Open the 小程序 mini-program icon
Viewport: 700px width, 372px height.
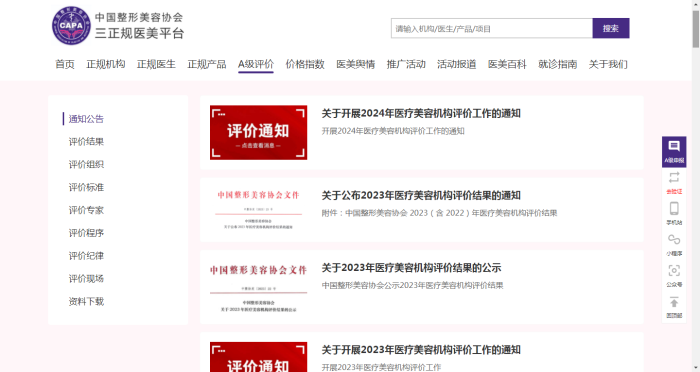[x=674, y=240]
